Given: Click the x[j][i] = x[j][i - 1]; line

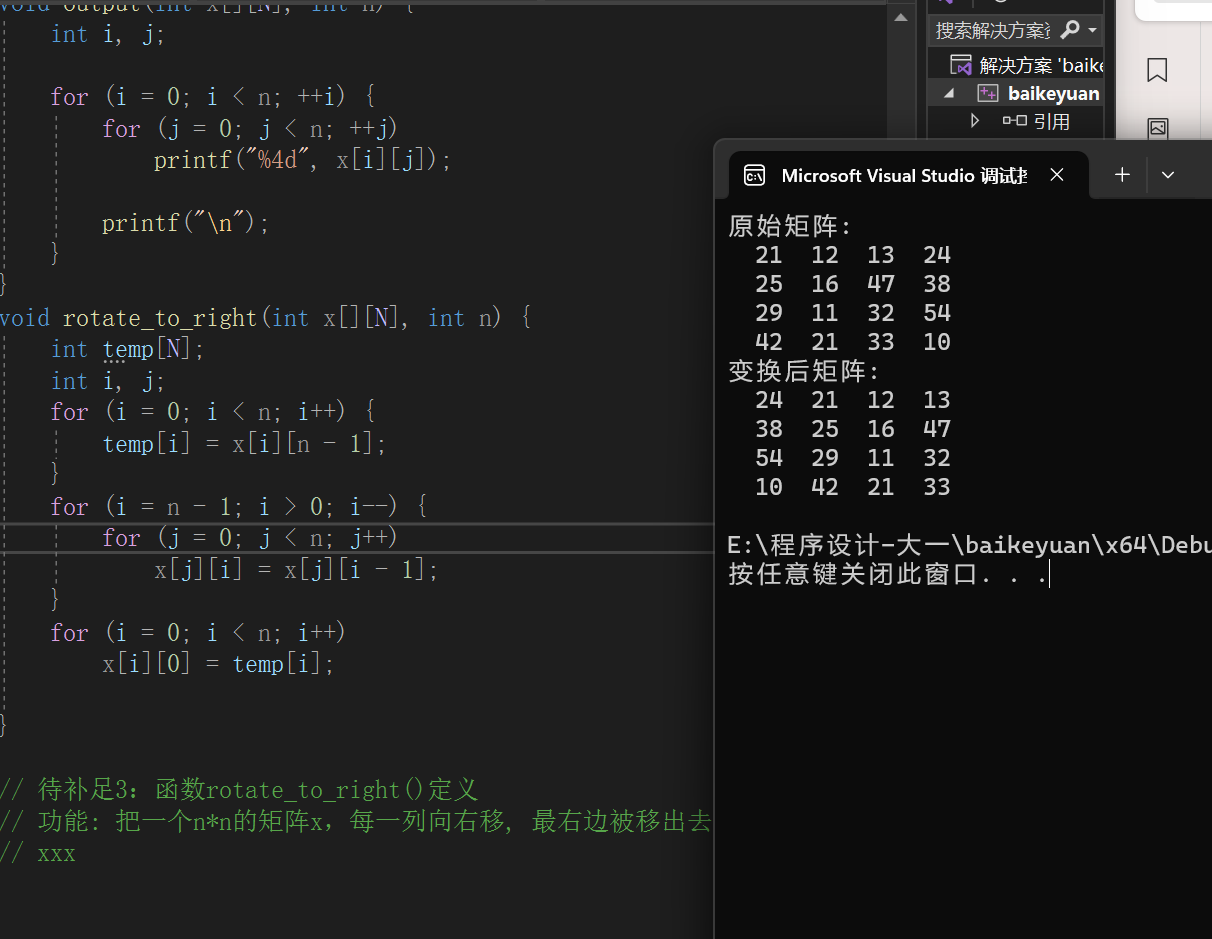Looking at the screenshot, I should point(296,570).
